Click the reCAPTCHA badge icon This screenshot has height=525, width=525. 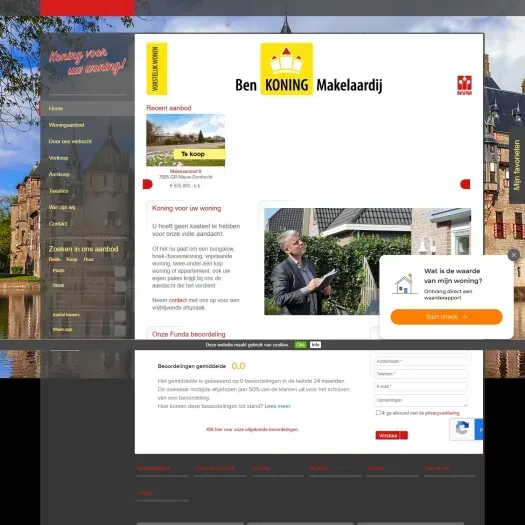(462, 429)
